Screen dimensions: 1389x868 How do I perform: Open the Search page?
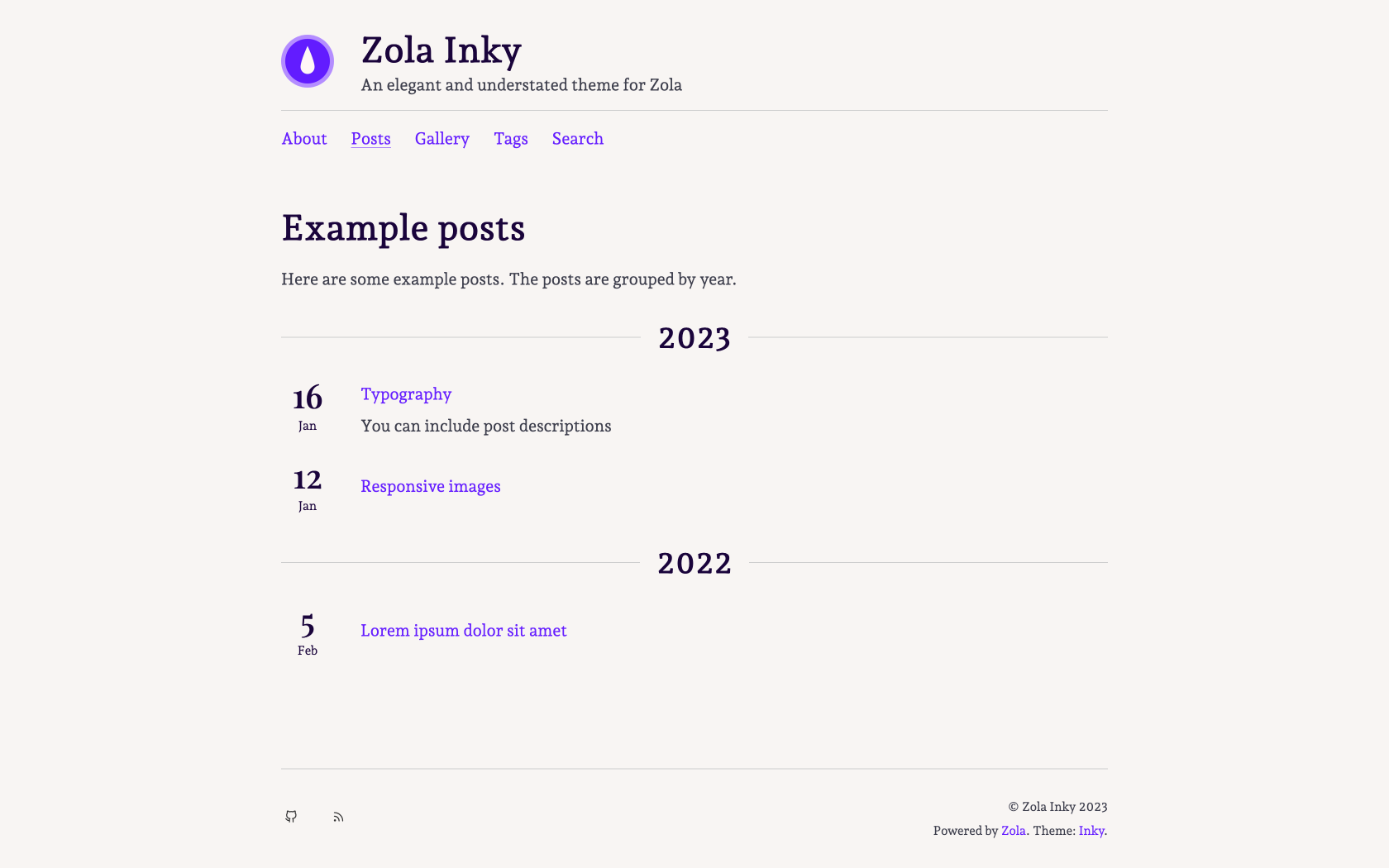(x=577, y=139)
